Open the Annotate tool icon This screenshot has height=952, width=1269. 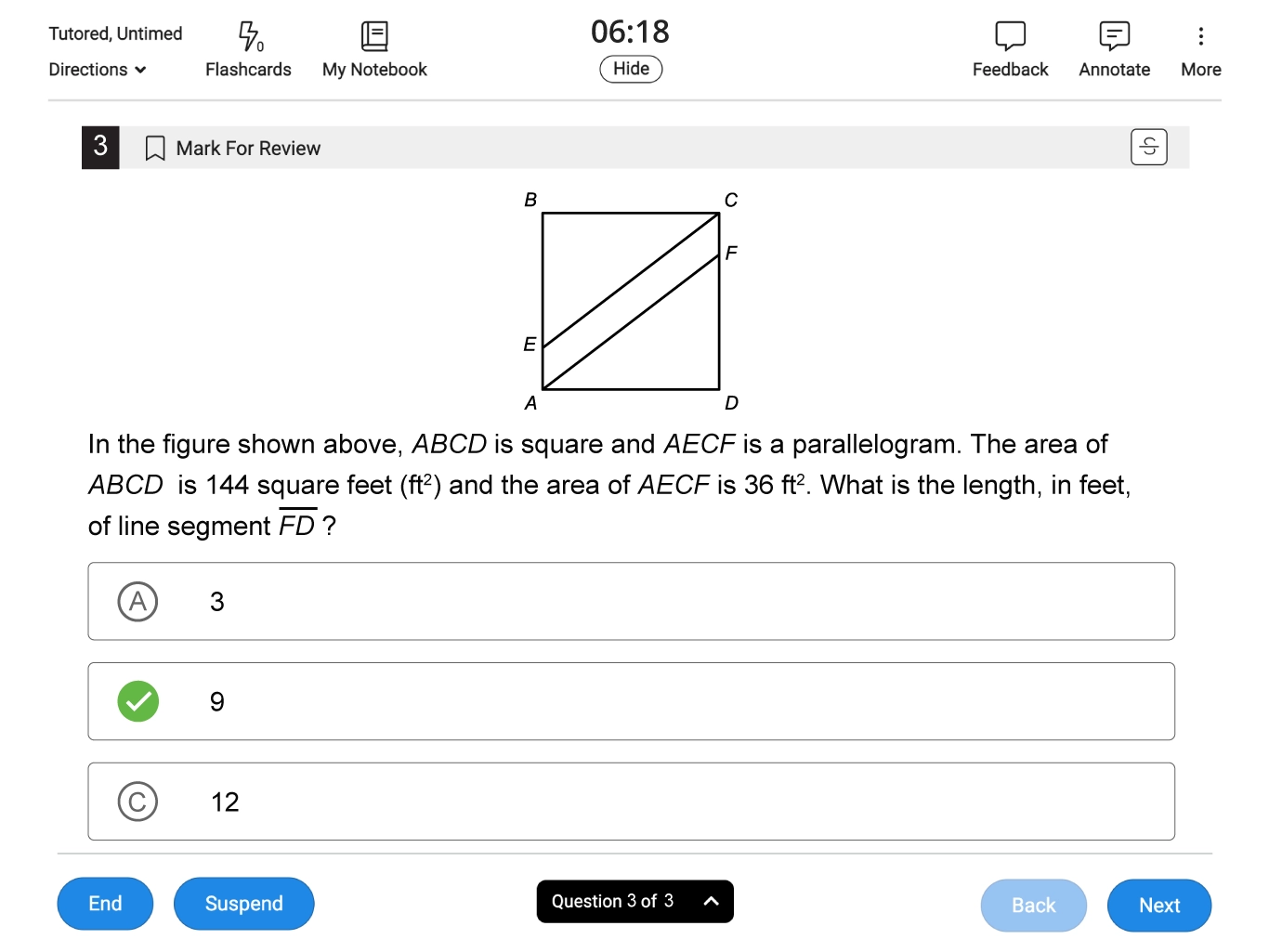1114,37
